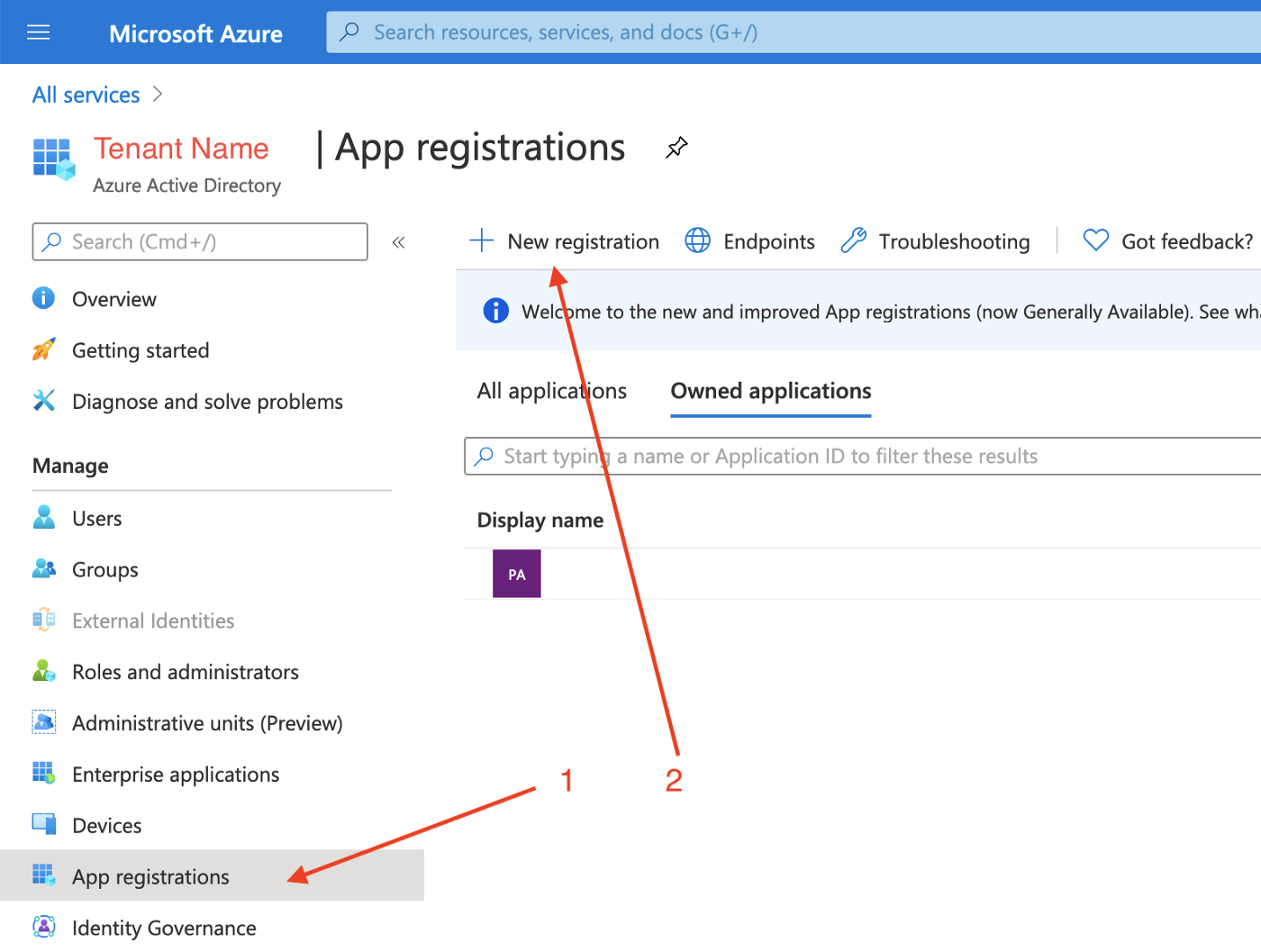
Task: Click the Enterprise applications grid icon
Action: pos(43,773)
